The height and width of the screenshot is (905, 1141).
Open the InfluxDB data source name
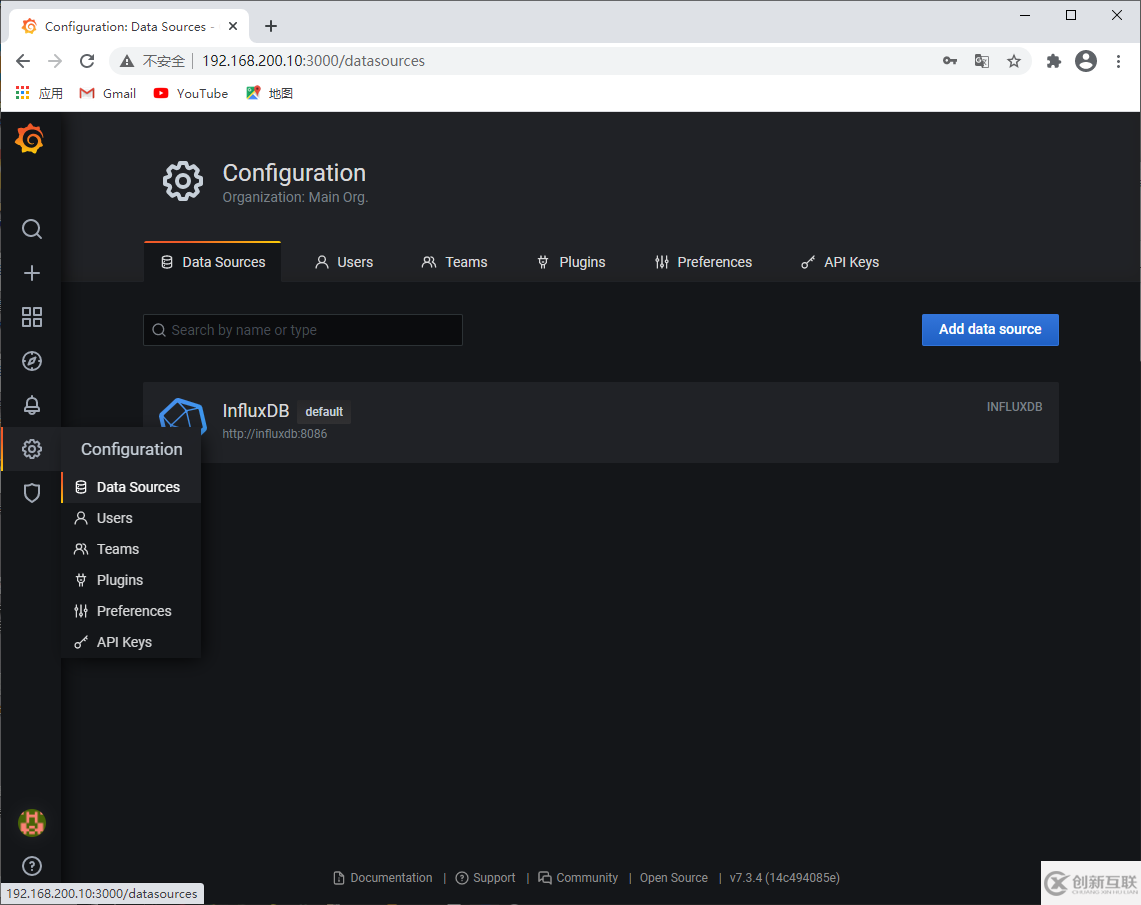(x=255, y=410)
